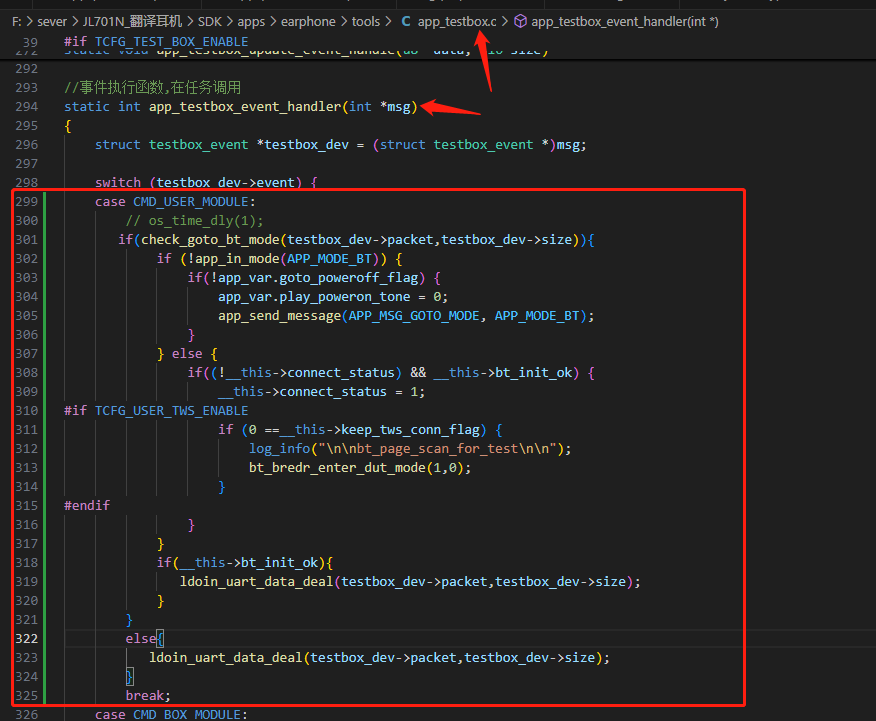Click ldoin_uart_data_deal on line 323
The width and height of the screenshot is (876, 721).
226,657
